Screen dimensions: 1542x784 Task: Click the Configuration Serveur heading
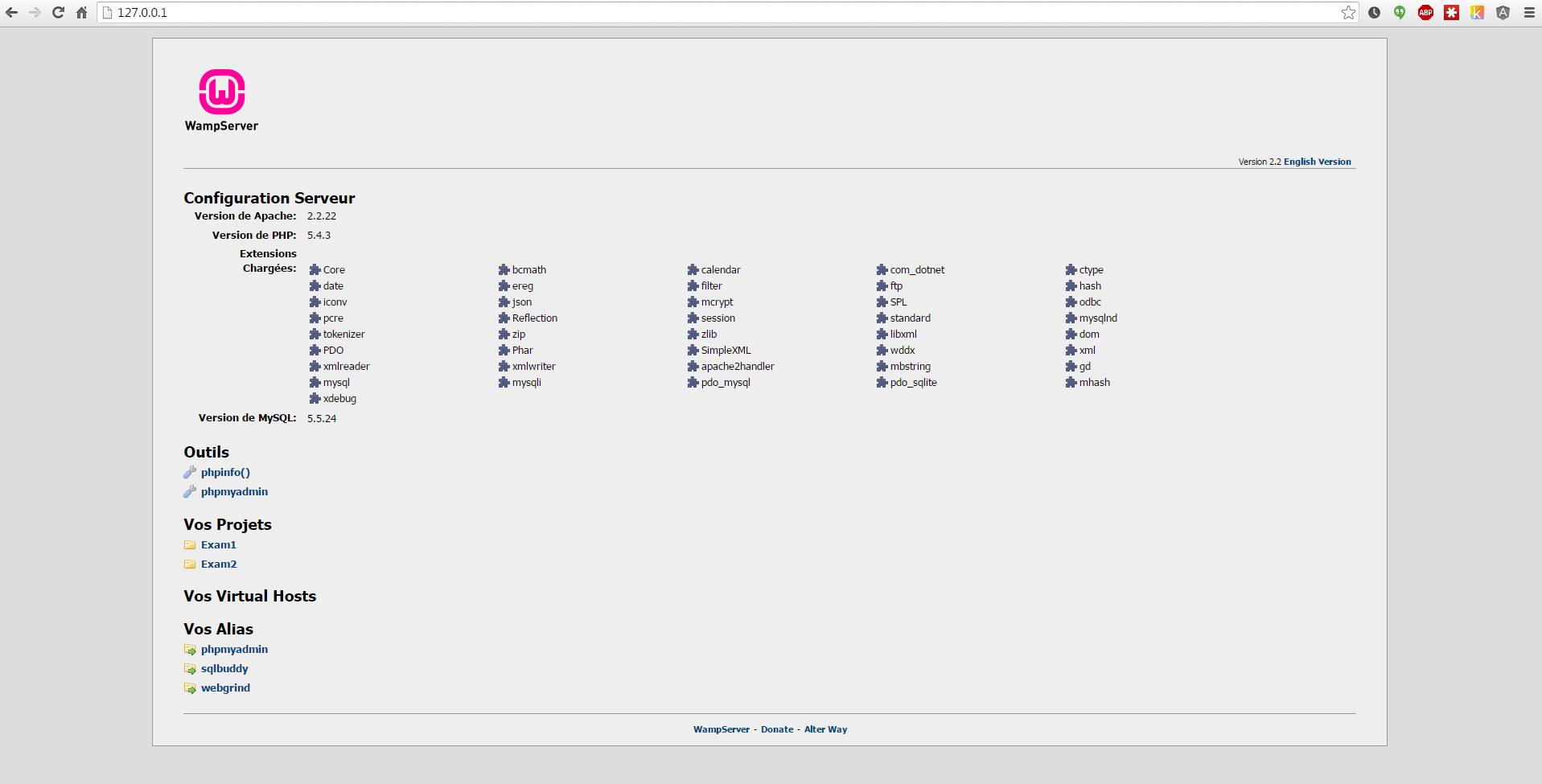[x=269, y=198]
